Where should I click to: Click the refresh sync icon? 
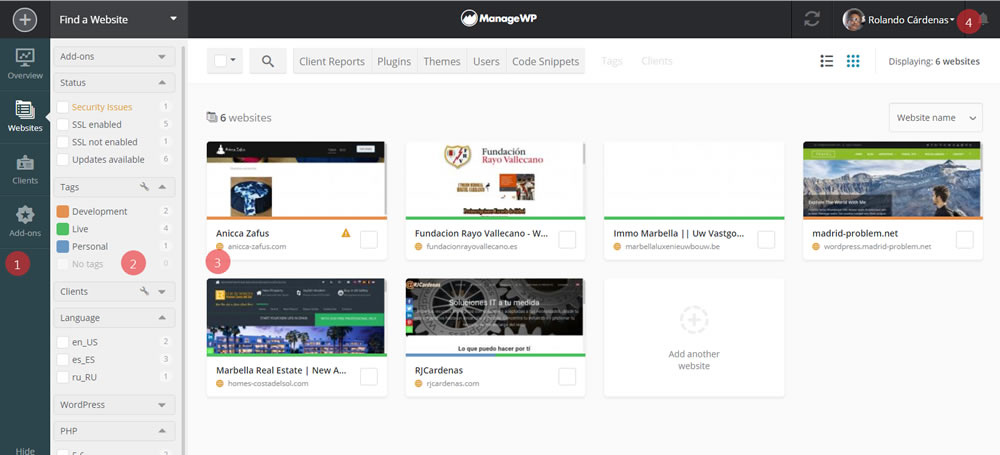(812, 19)
